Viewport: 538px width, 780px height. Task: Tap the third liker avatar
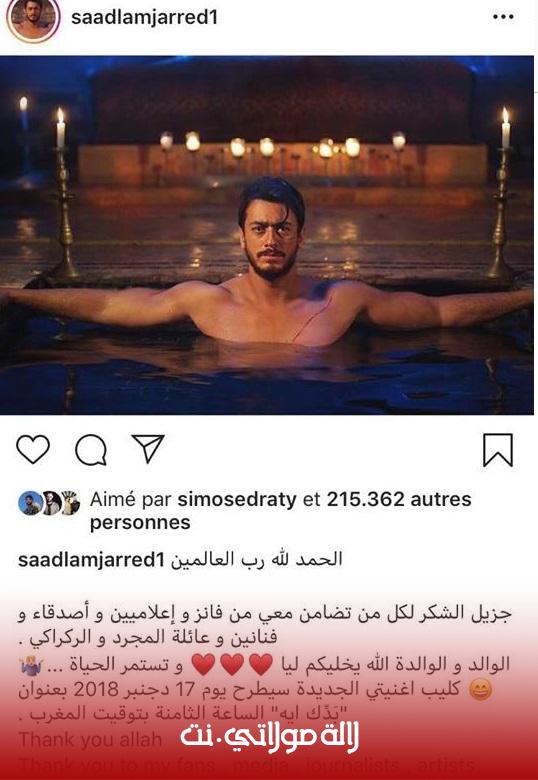pyautogui.click(x=69, y=503)
